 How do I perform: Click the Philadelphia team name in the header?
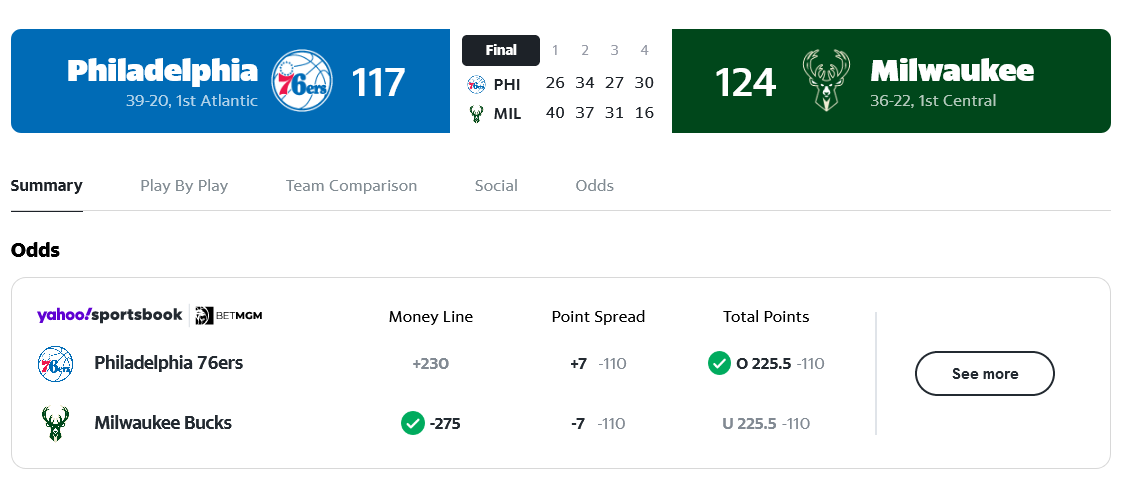coord(162,71)
